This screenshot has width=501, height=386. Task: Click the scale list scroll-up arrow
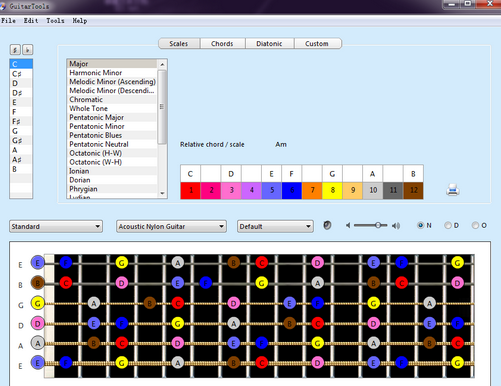[x=162, y=64]
